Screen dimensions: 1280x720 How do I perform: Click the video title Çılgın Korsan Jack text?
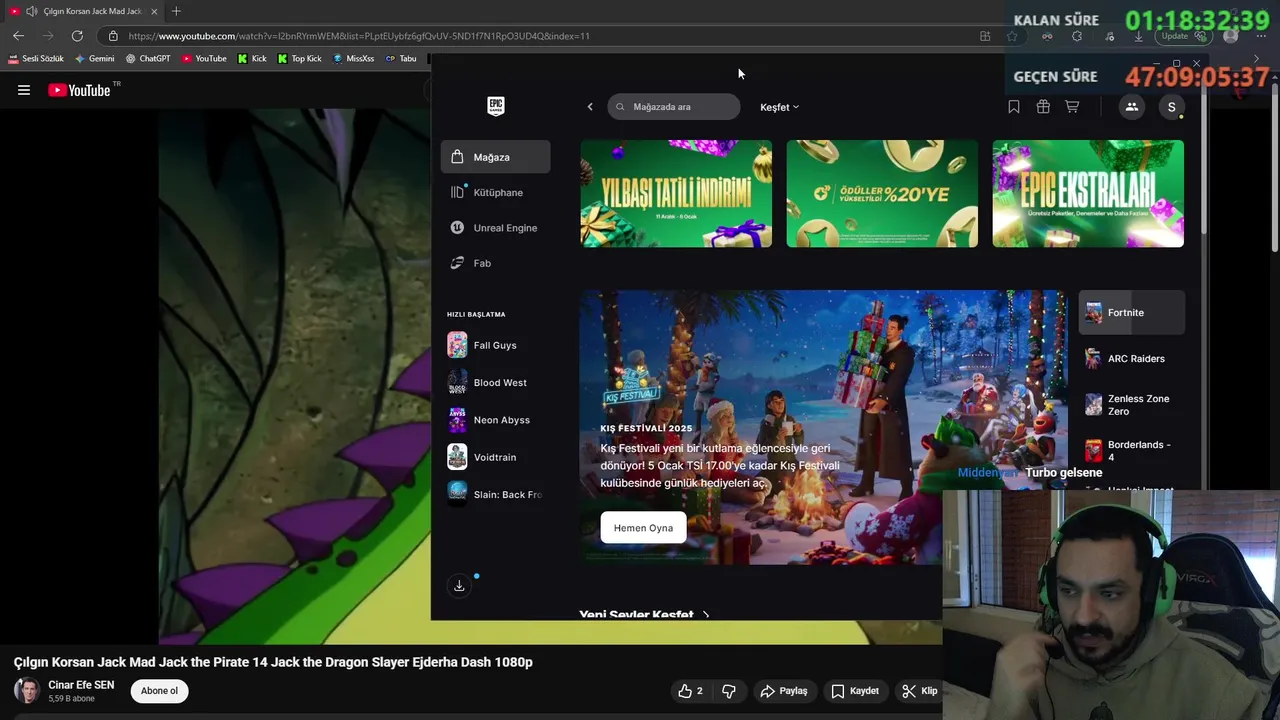pyautogui.click(x=273, y=662)
